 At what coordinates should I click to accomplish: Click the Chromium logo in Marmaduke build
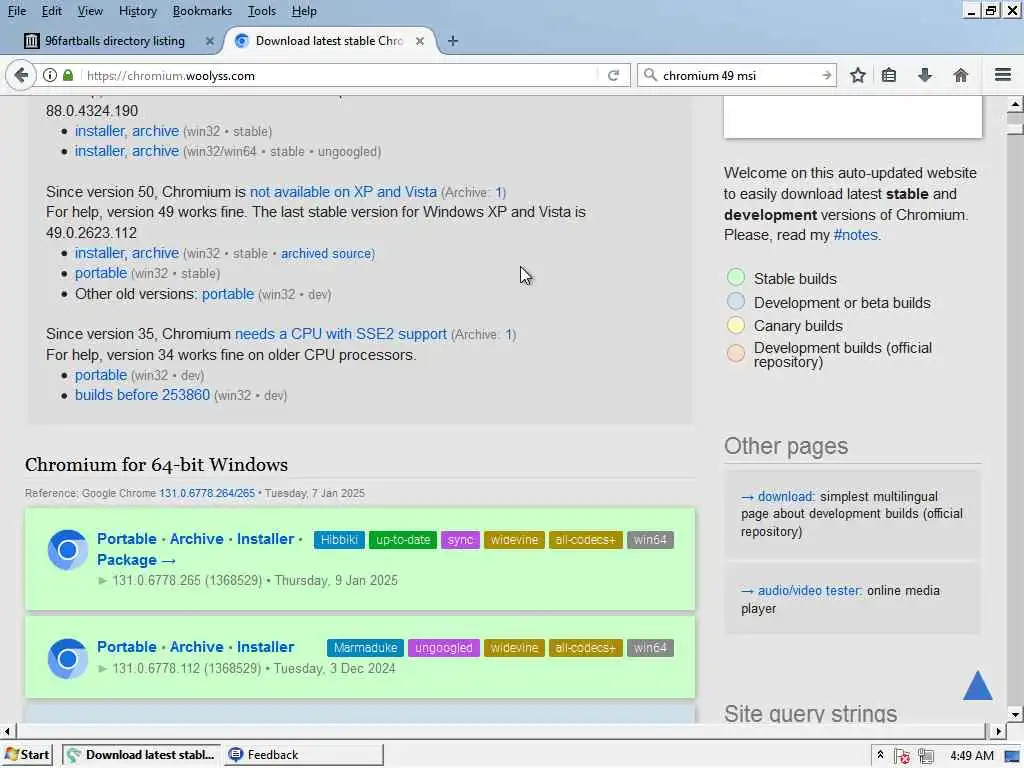(67, 658)
